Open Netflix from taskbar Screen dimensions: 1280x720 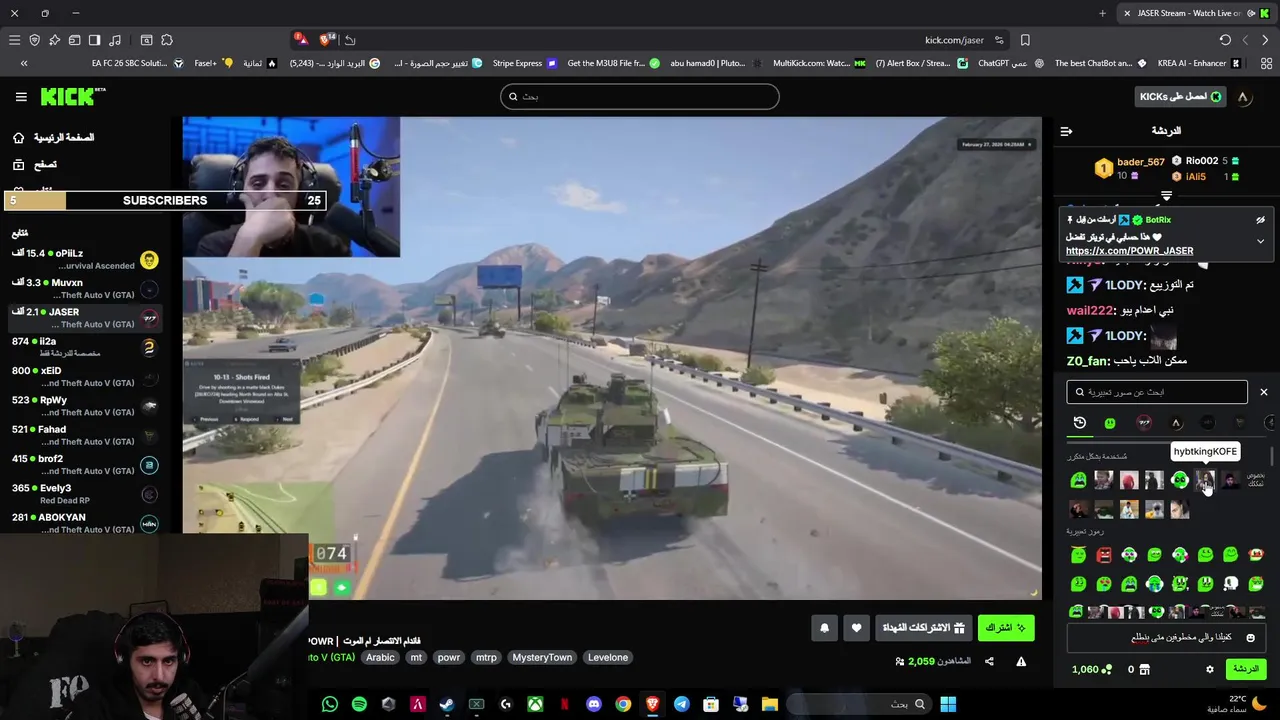point(565,704)
